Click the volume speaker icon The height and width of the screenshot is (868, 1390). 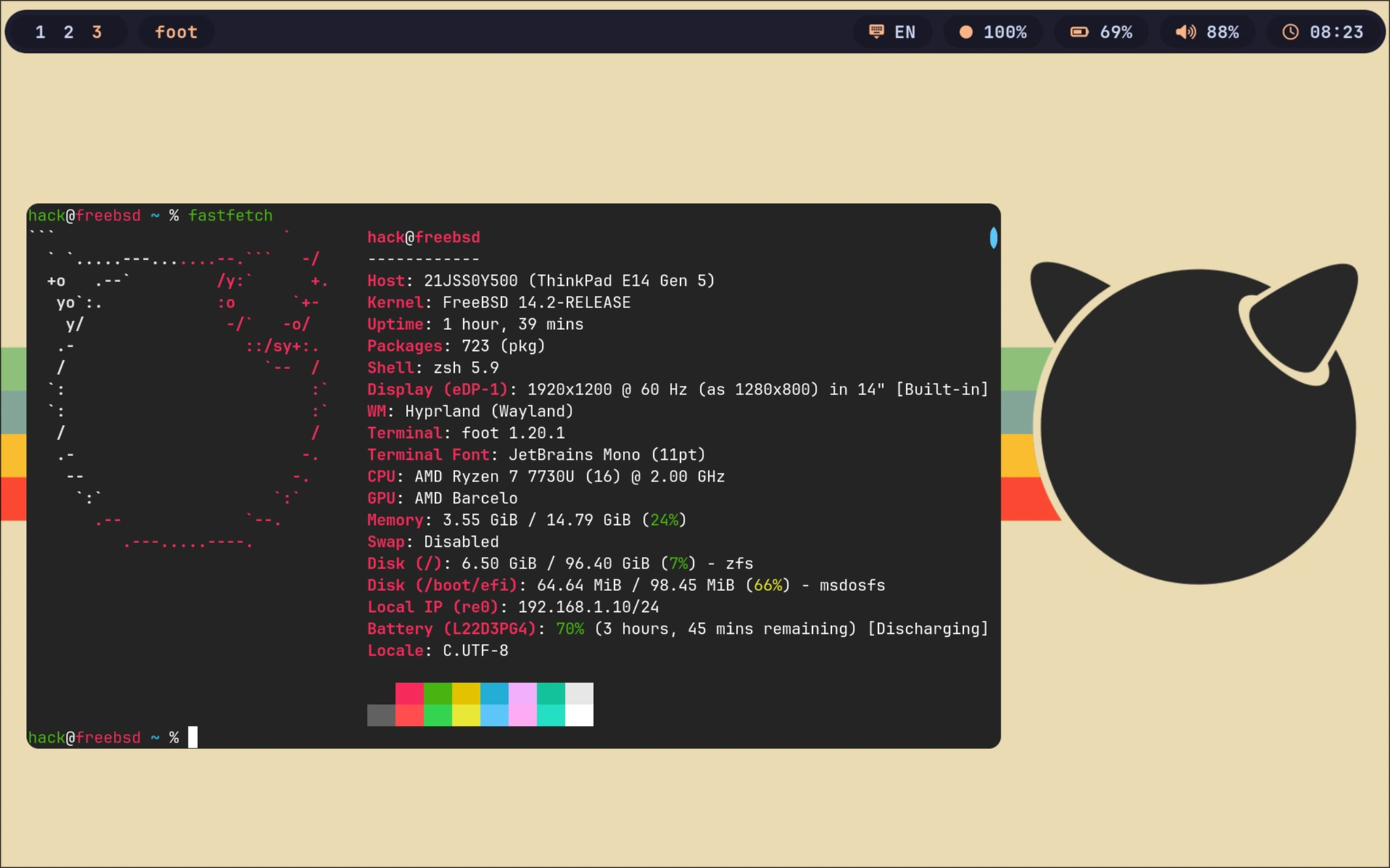pyautogui.click(x=1186, y=32)
